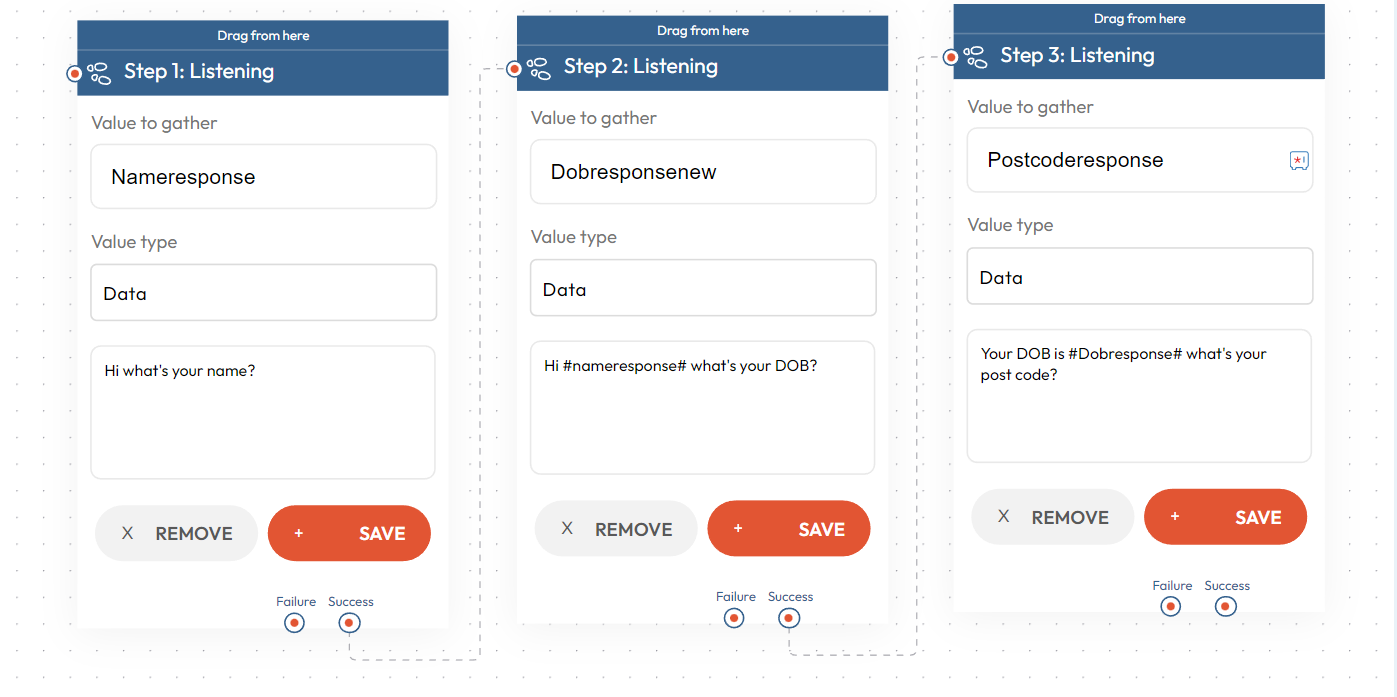Click into the Nameresponse value field
The width and height of the screenshot is (1397, 697).
pos(264,177)
